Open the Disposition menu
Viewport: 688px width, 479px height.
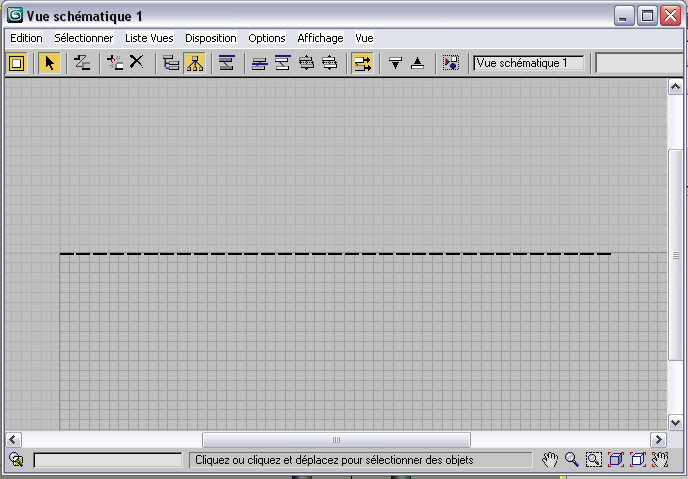click(211, 38)
